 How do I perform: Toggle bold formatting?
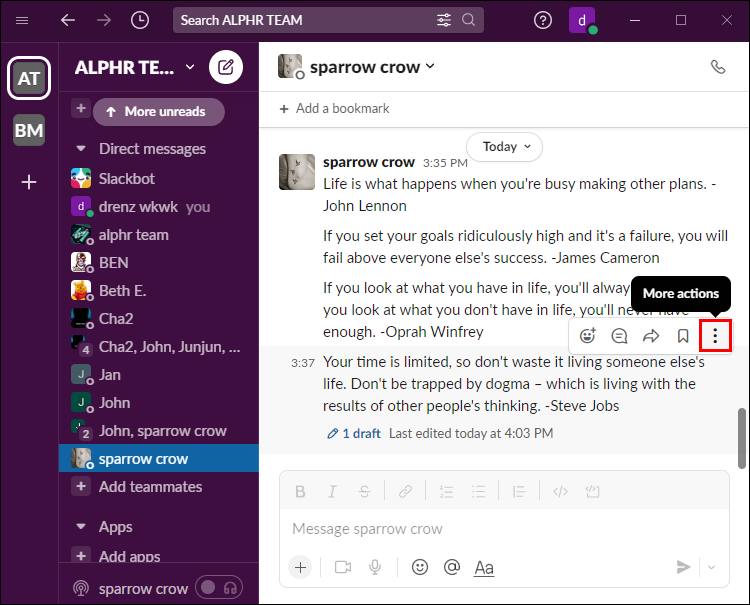tap(300, 491)
